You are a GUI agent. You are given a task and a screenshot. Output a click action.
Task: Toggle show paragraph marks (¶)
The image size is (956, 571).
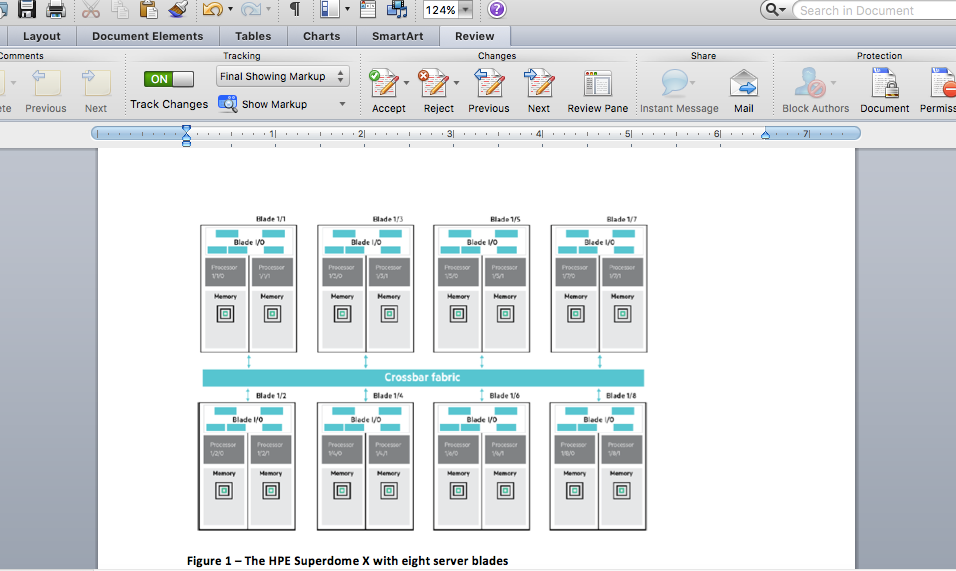click(x=294, y=10)
